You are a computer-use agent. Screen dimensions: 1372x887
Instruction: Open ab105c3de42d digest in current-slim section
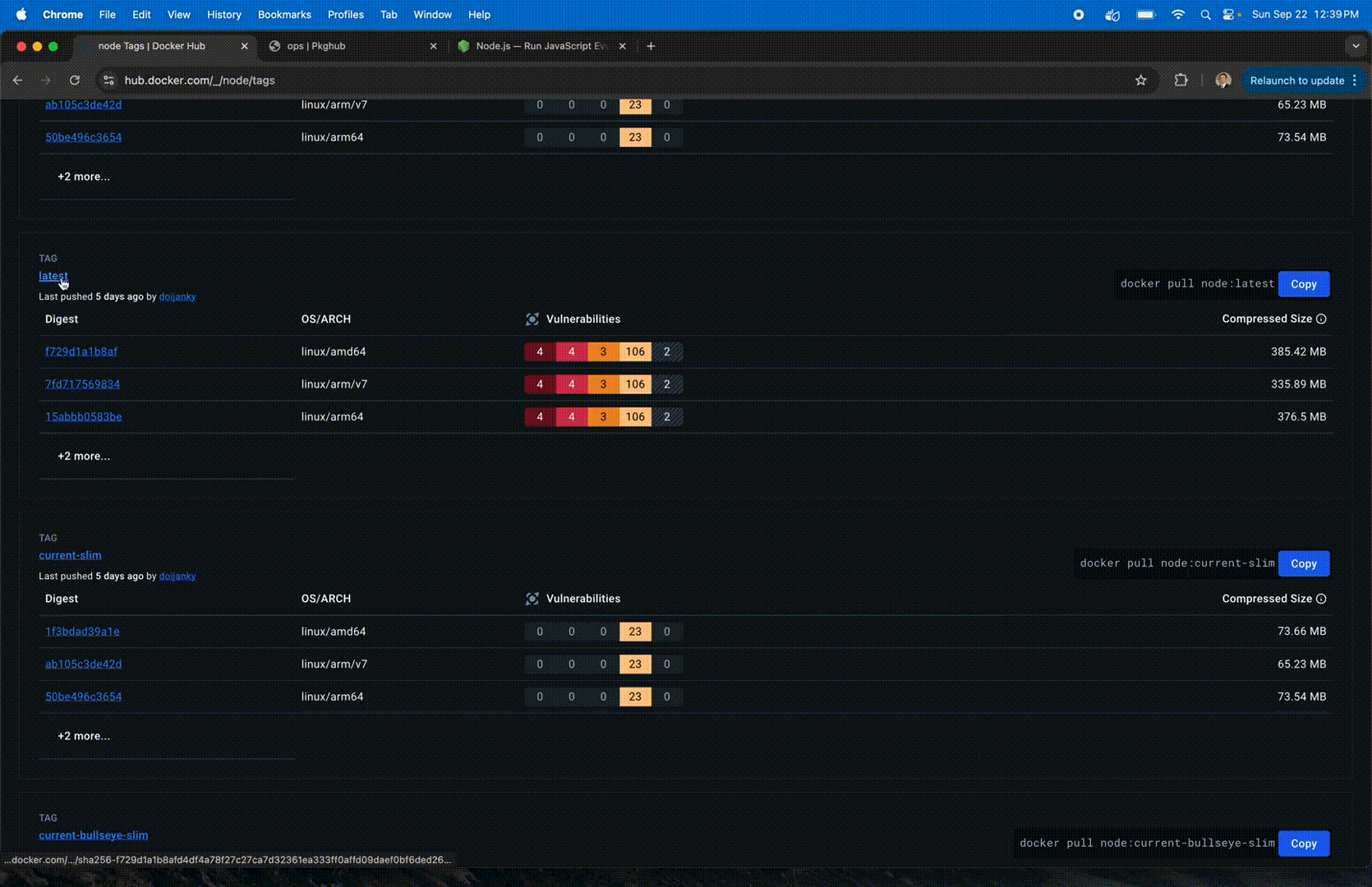(83, 664)
